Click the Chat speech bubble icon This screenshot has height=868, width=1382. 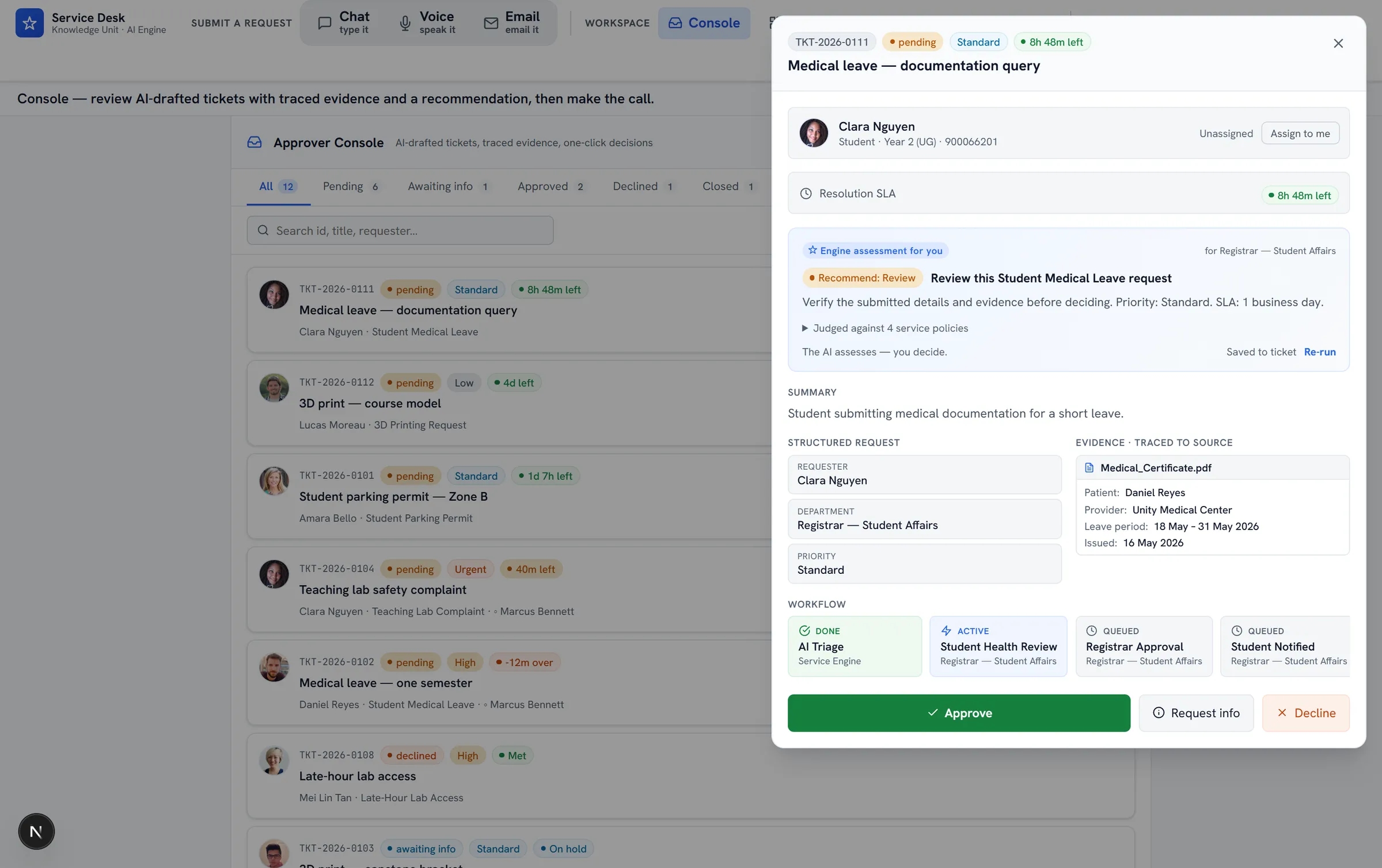pyautogui.click(x=325, y=23)
